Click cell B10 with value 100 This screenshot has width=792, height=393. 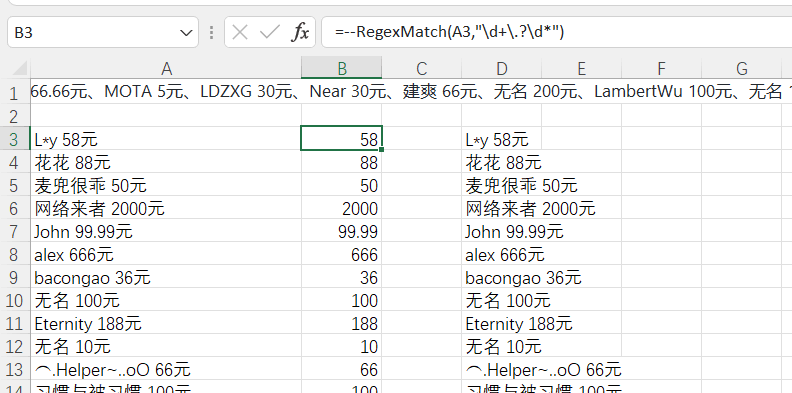pyautogui.click(x=341, y=300)
